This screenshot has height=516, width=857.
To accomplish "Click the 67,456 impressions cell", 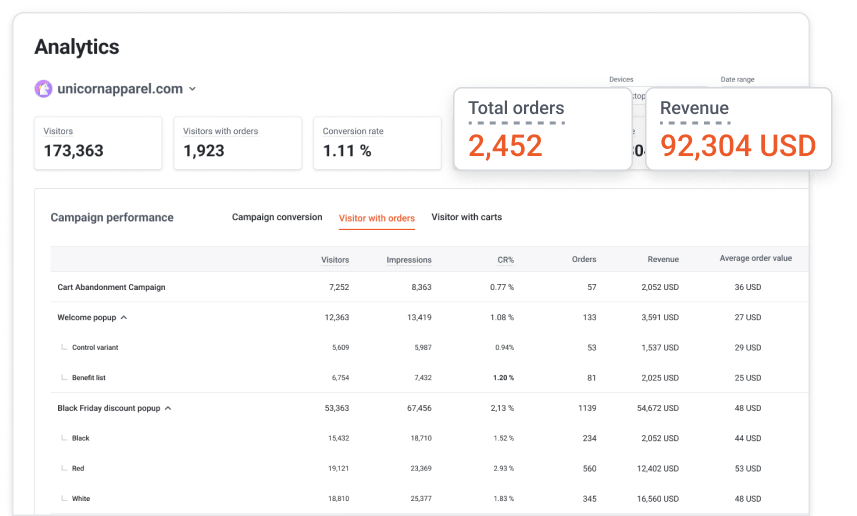I will coord(419,408).
